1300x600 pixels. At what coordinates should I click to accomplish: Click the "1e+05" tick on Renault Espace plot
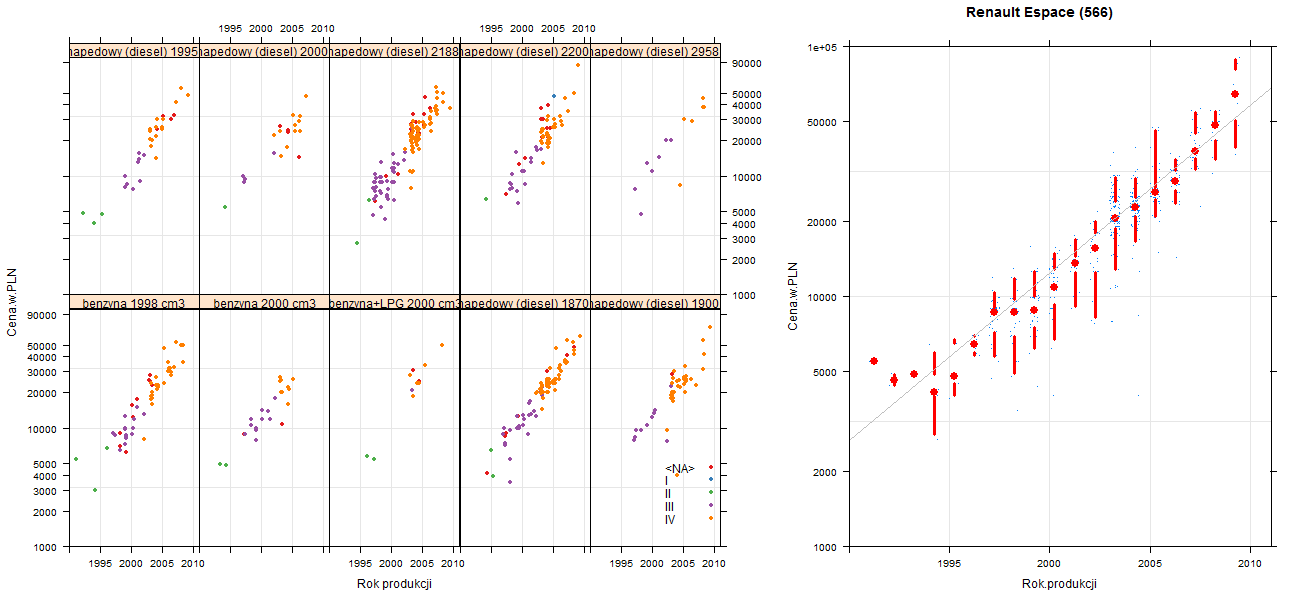pyautogui.click(x=822, y=47)
